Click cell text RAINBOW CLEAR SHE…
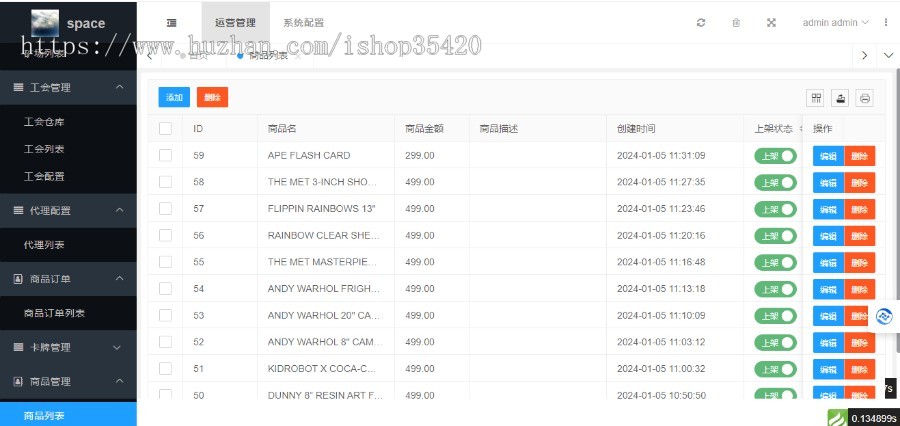 pos(323,235)
